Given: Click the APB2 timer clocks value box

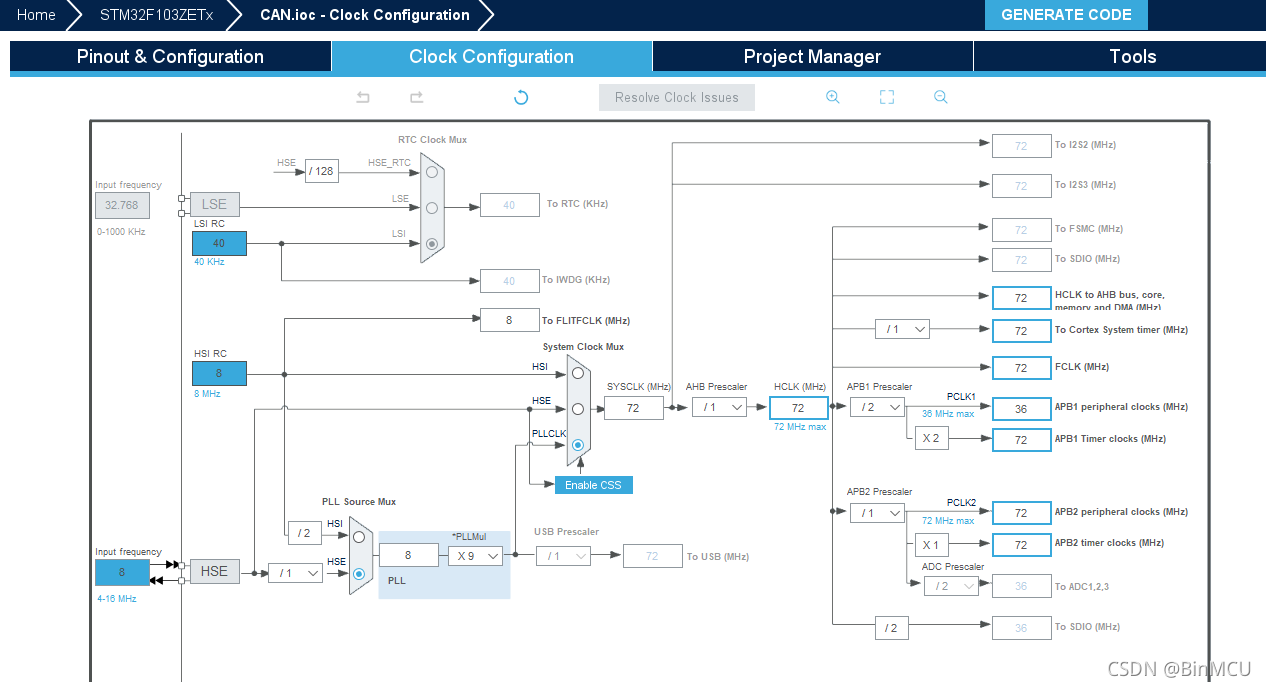Looking at the screenshot, I should (1021, 545).
